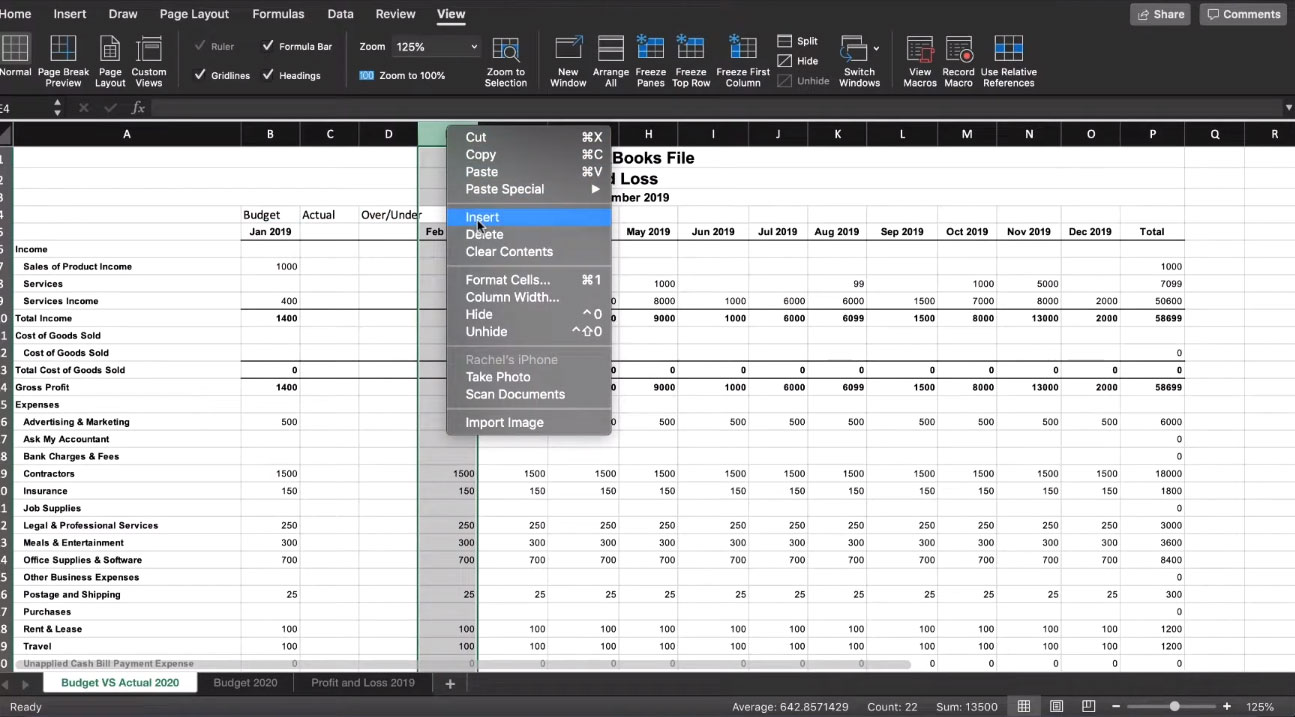Toggle the Gridlines checkbox
Image resolution: width=1295 pixels, height=717 pixels.
(x=200, y=75)
